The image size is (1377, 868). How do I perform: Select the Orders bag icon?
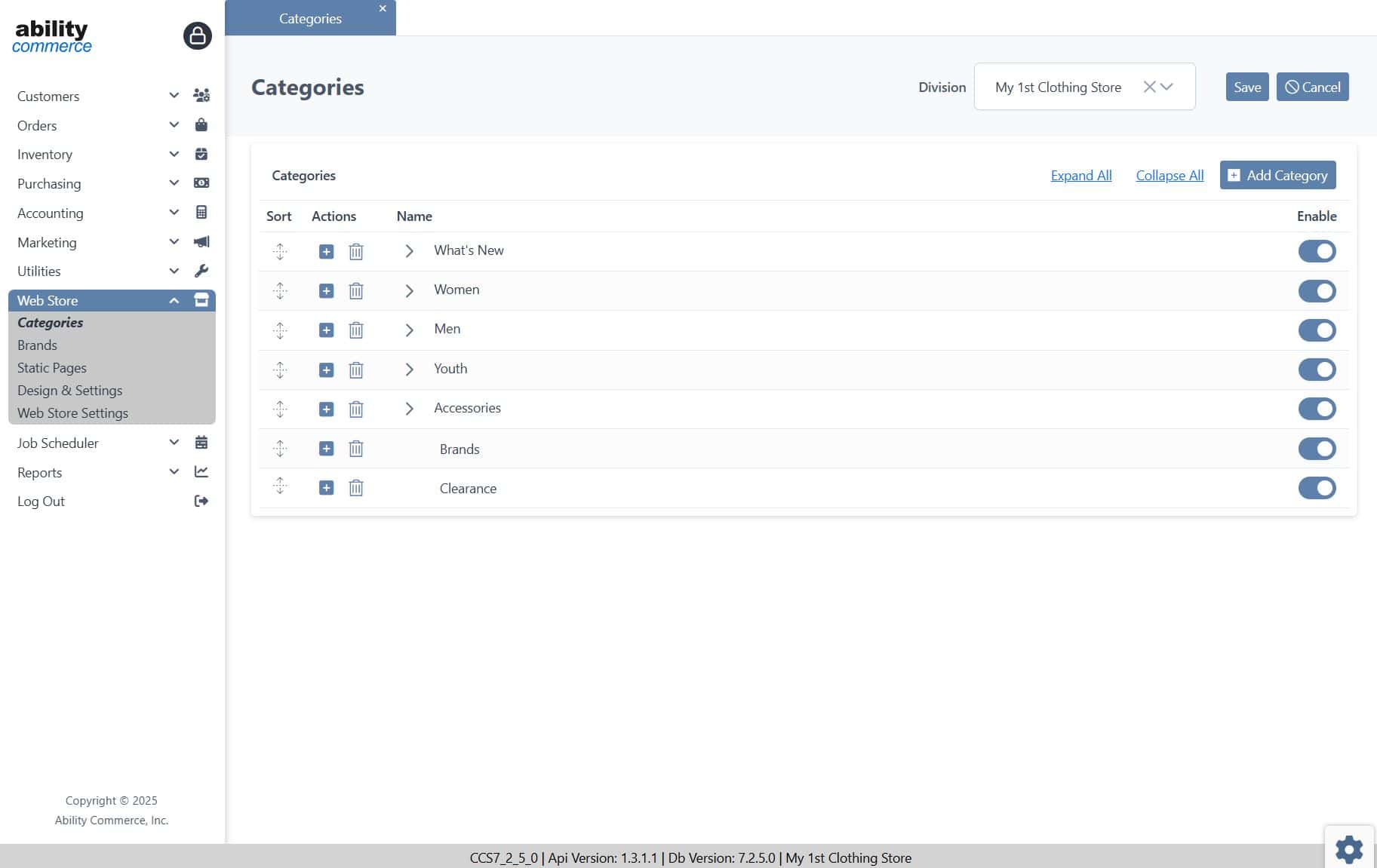coord(201,124)
